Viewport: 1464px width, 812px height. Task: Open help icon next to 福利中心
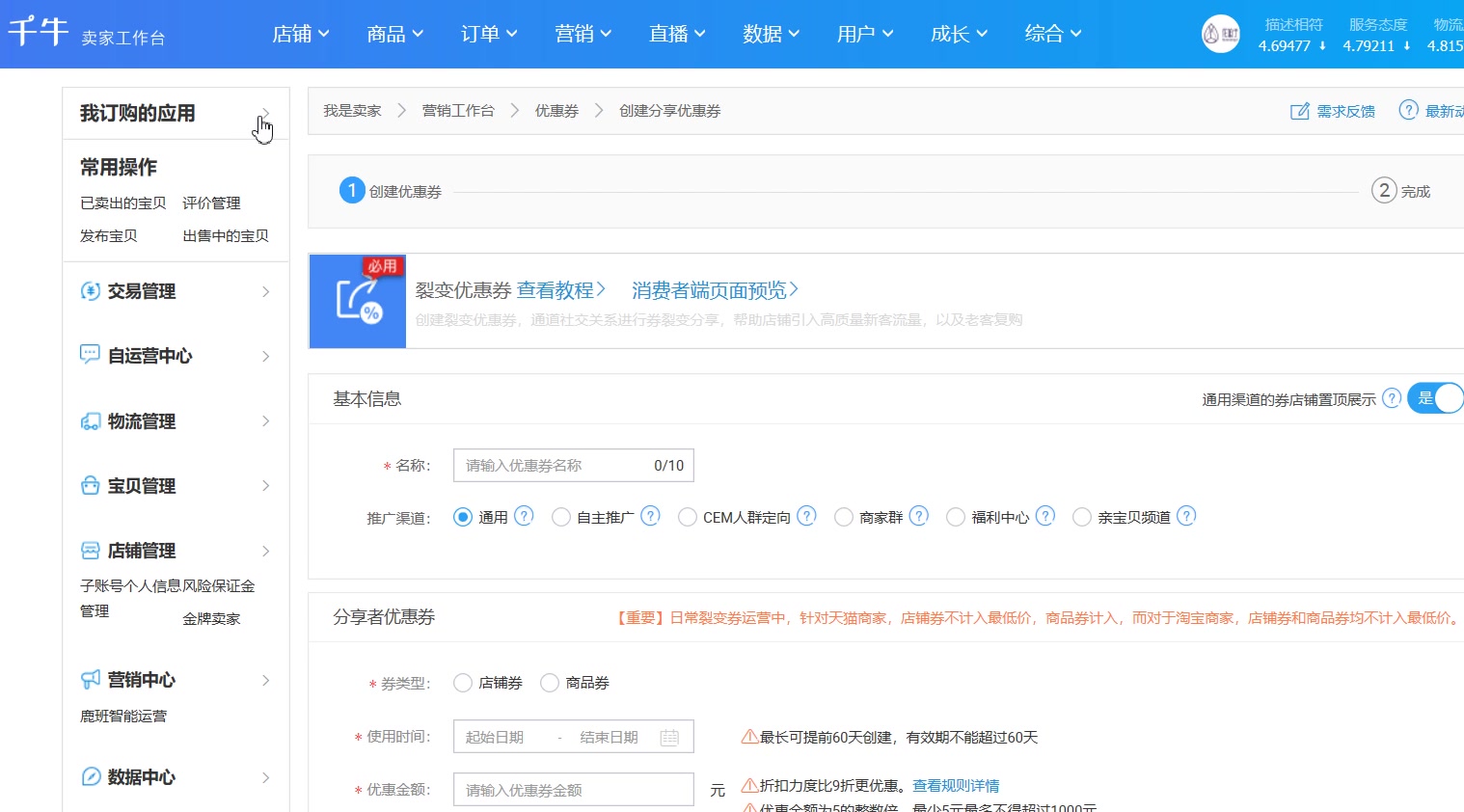coord(1045,516)
